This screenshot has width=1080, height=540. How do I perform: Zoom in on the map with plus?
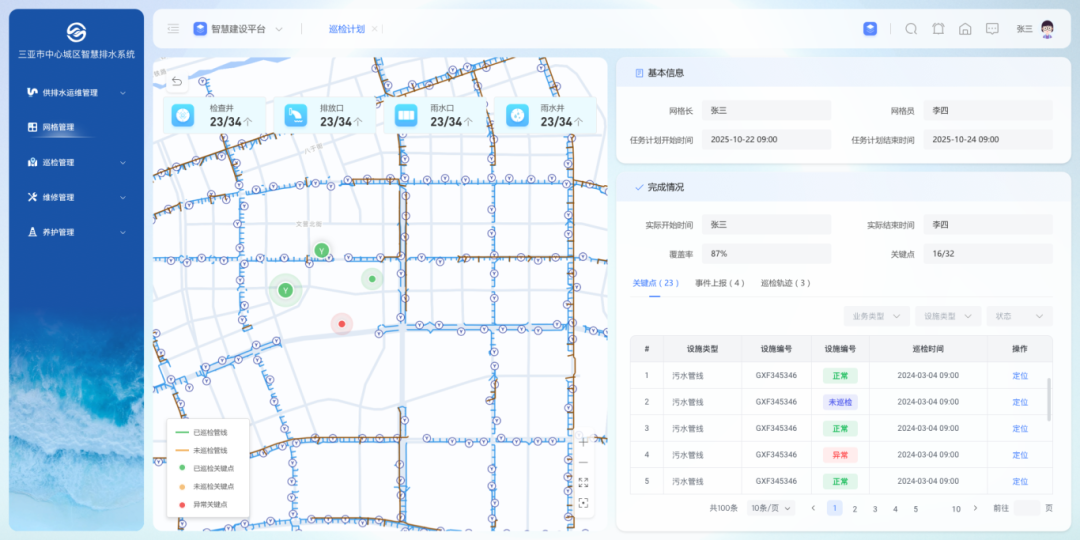(x=583, y=442)
